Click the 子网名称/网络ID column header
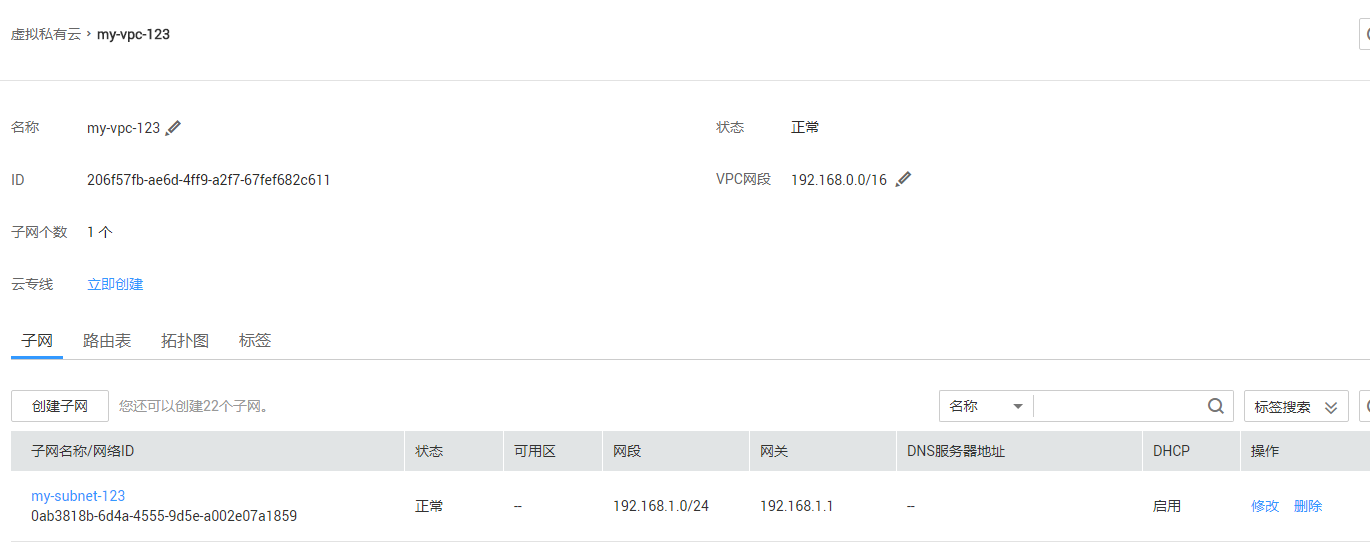Viewport: 1370px width, 560px height. pos(83,451)
